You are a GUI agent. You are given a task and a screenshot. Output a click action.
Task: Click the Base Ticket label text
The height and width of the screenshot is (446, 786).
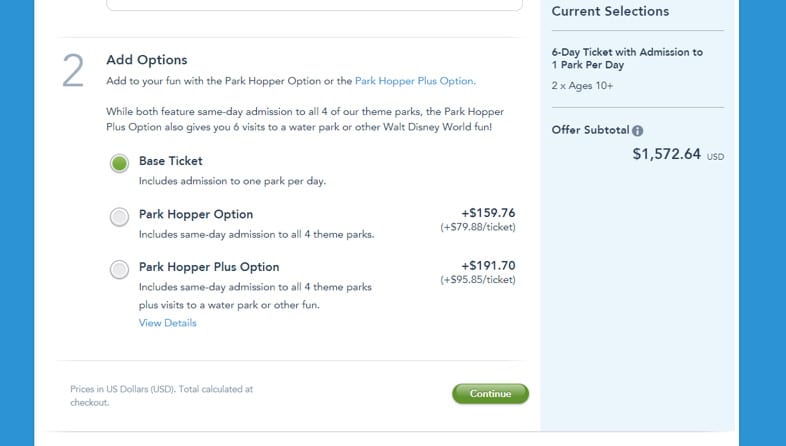(171, 161)
